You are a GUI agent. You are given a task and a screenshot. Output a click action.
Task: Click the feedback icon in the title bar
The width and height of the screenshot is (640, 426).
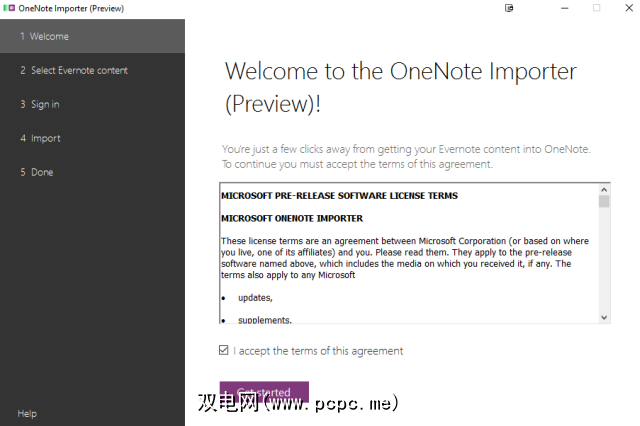(509, 8)
